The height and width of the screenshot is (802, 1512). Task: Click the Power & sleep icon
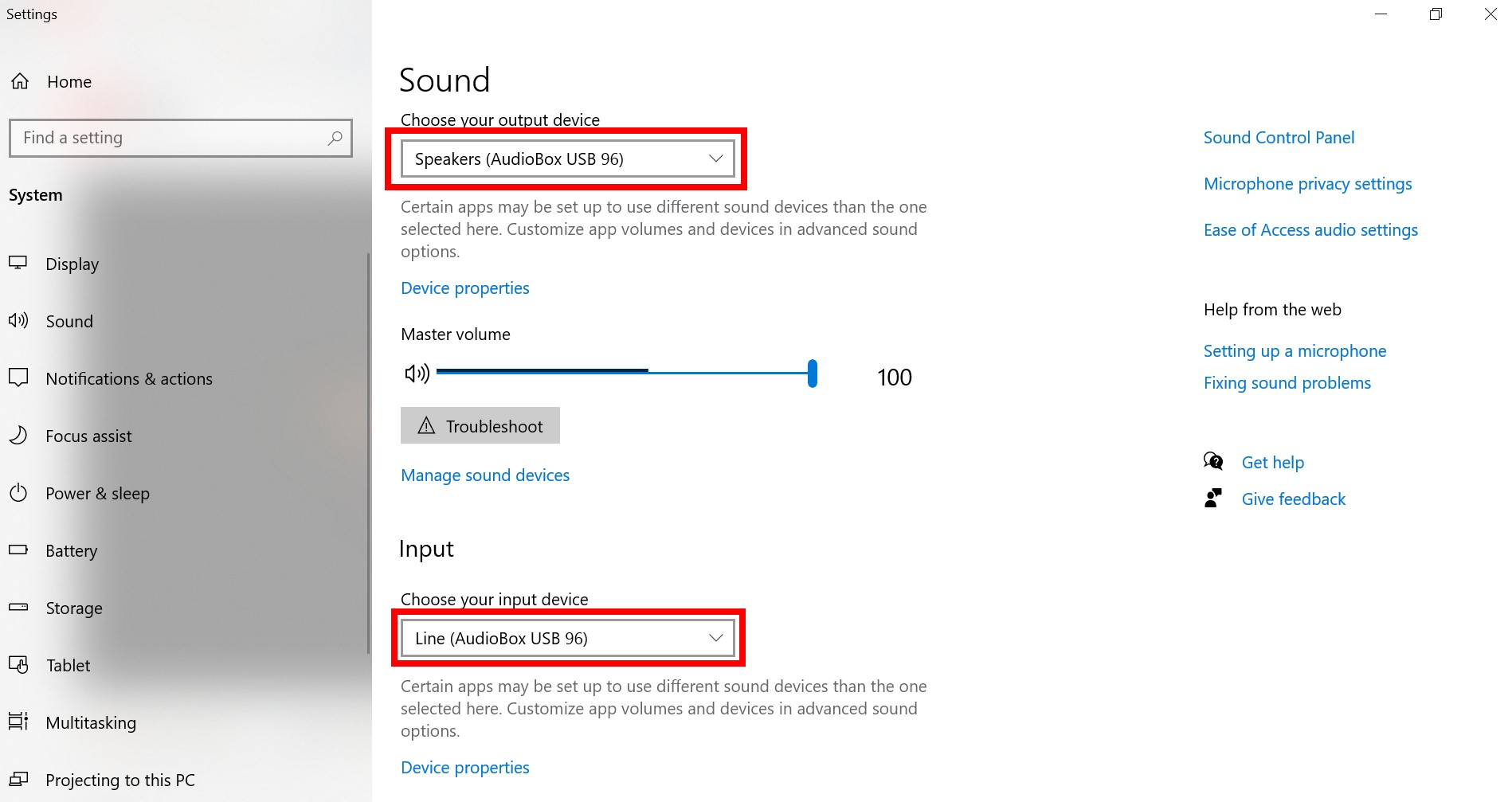19,492
